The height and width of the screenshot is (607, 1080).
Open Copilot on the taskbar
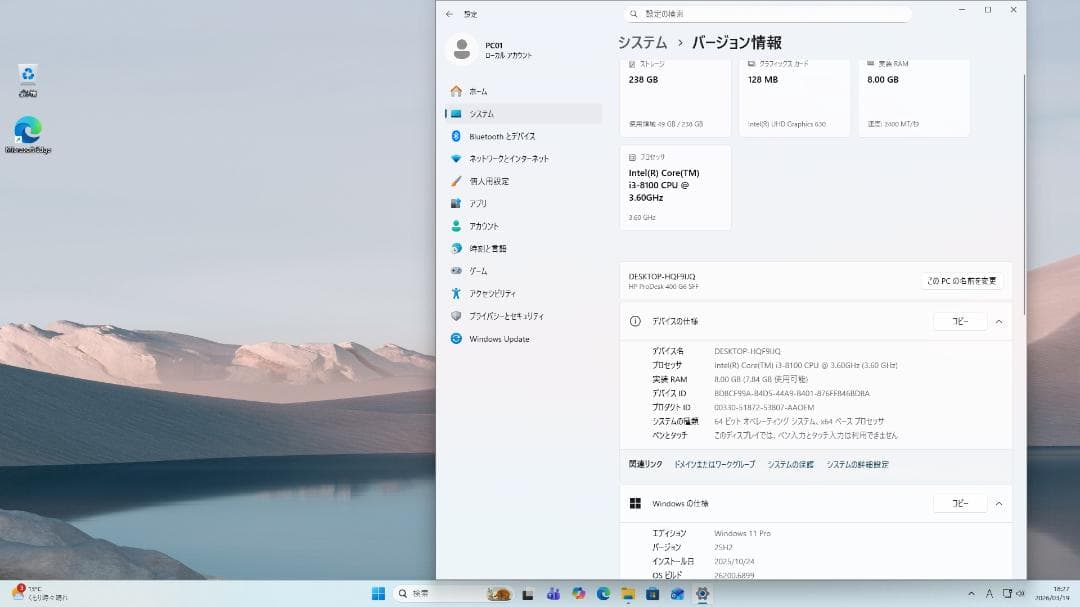[579, 594]
